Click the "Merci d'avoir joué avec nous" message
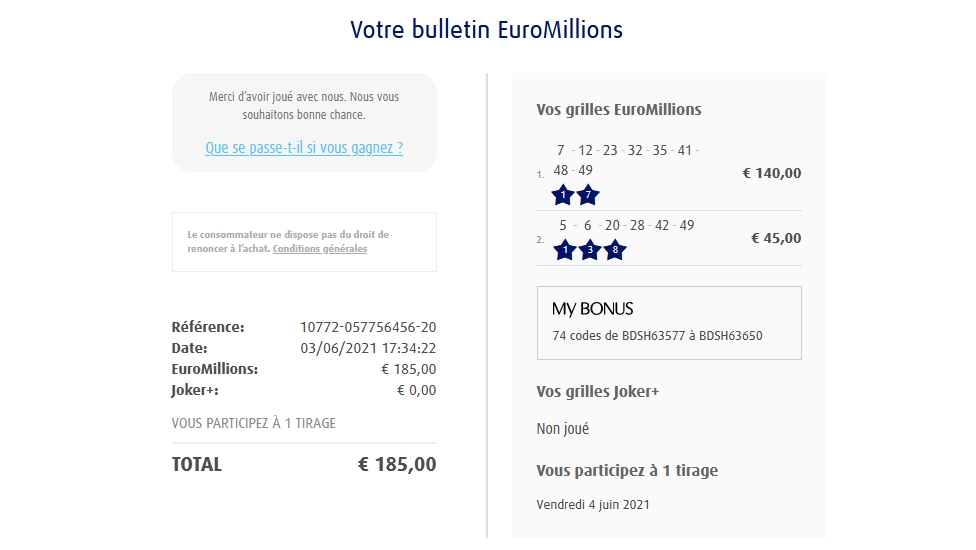Viewport: 976px width, 550px height. 304,106
